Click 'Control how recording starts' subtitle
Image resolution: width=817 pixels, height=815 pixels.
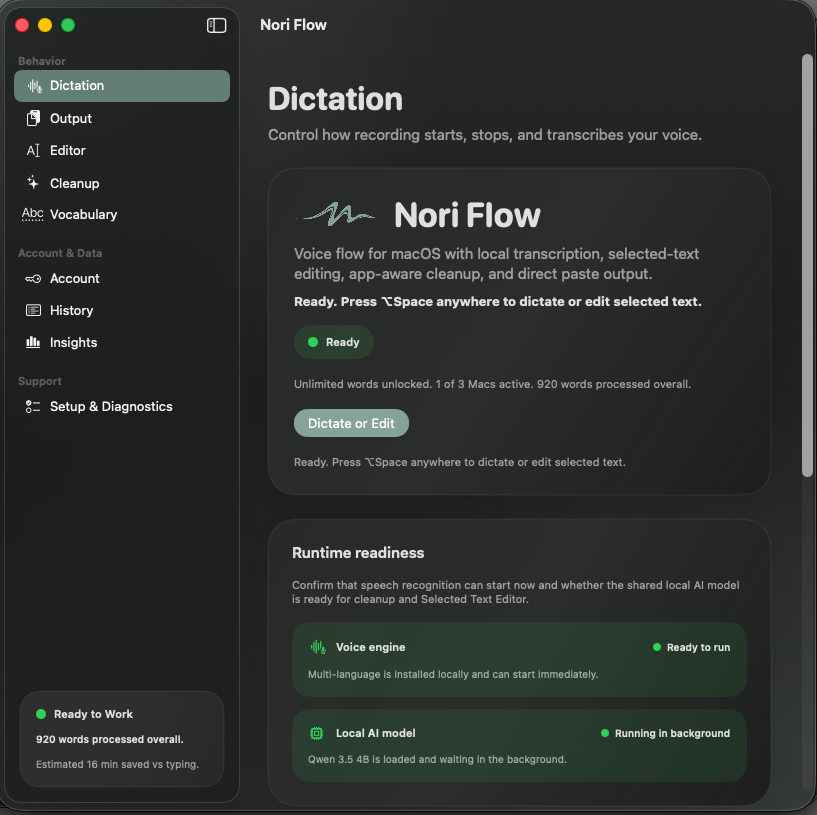(485, 135)
